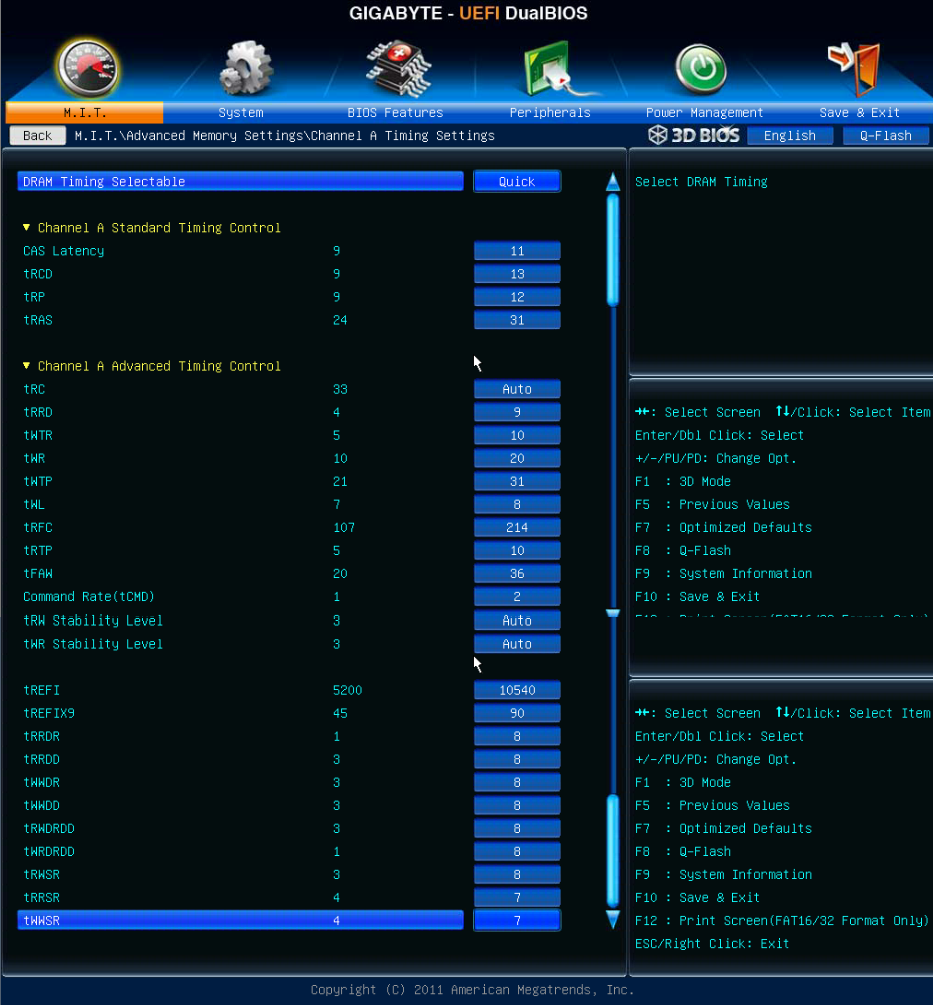This screenshot has height=1005, width=933.
Task: Open the tRC Auto value box
Action: [x=517, y=389]
